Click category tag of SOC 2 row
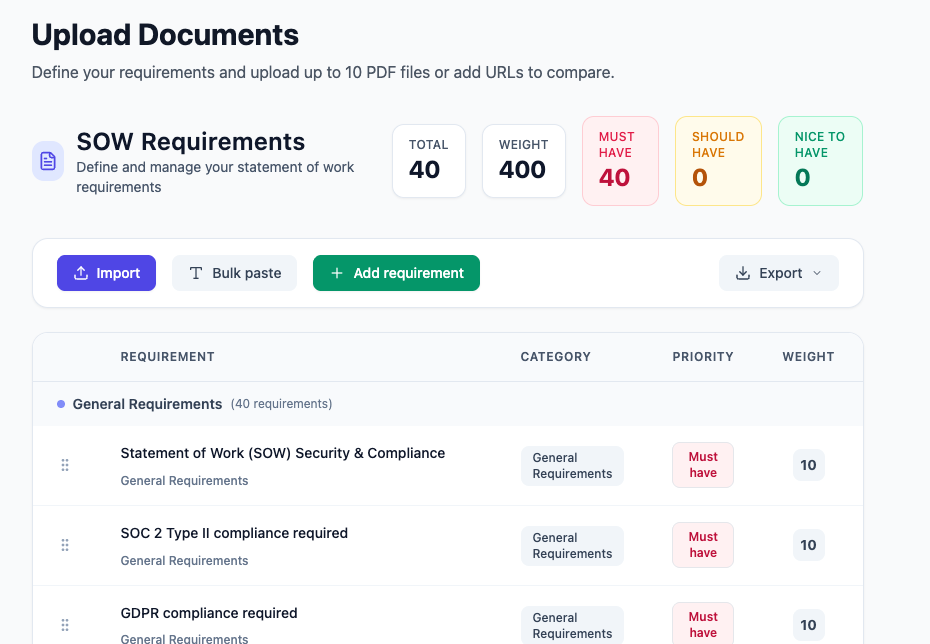 (572, 546)
